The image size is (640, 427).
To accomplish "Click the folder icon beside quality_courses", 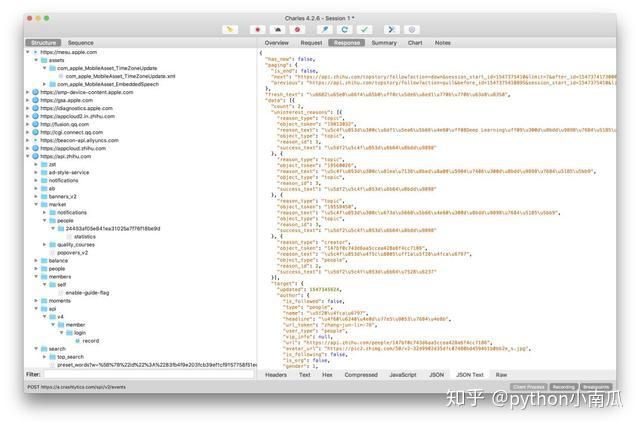I will [53, 245].
